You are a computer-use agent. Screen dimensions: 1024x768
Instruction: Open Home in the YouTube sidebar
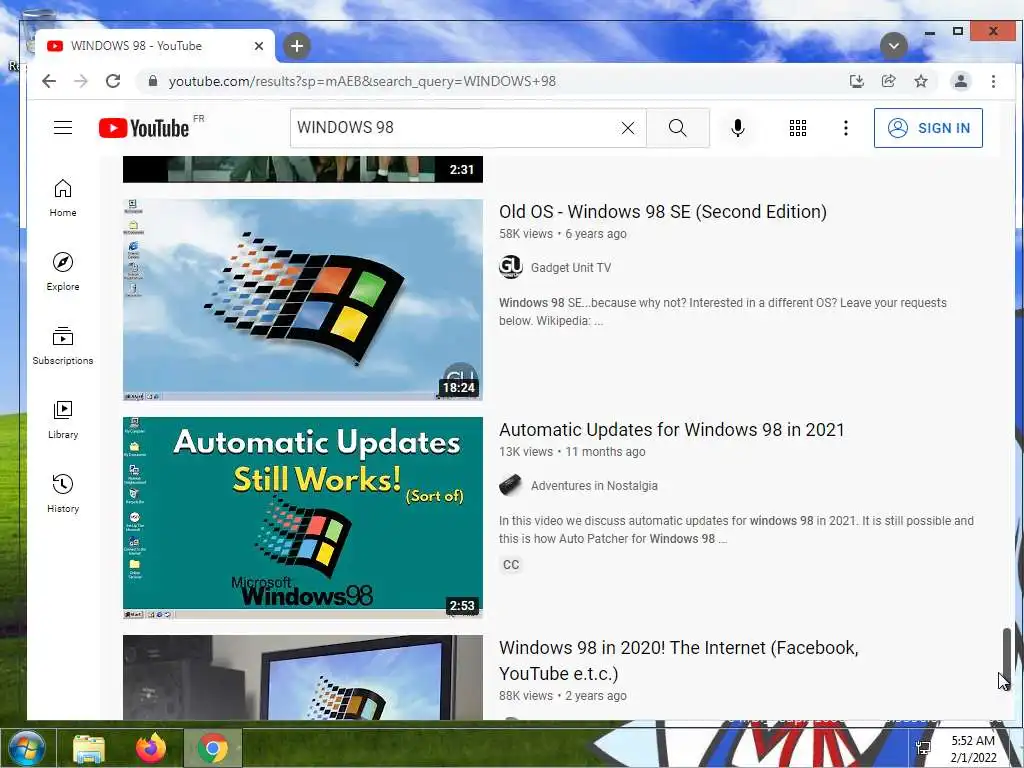click(63, 198)
